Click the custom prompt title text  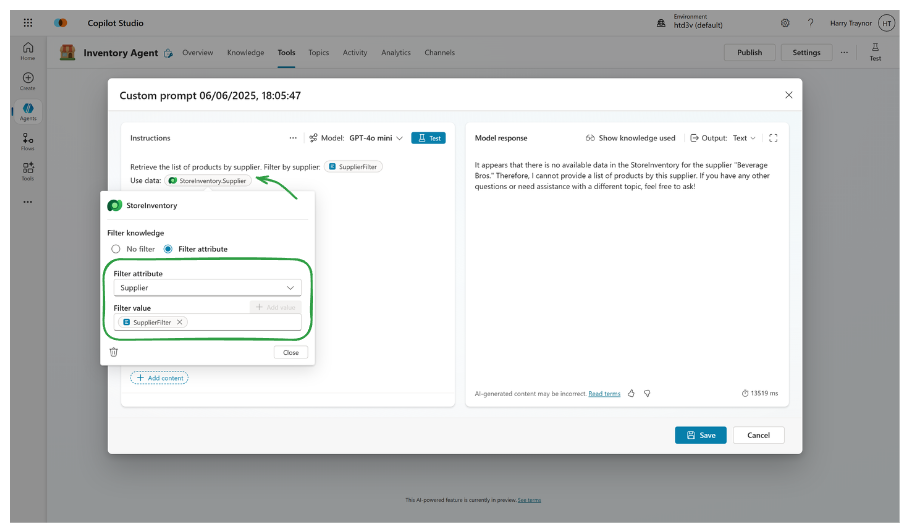pos(210,96)
